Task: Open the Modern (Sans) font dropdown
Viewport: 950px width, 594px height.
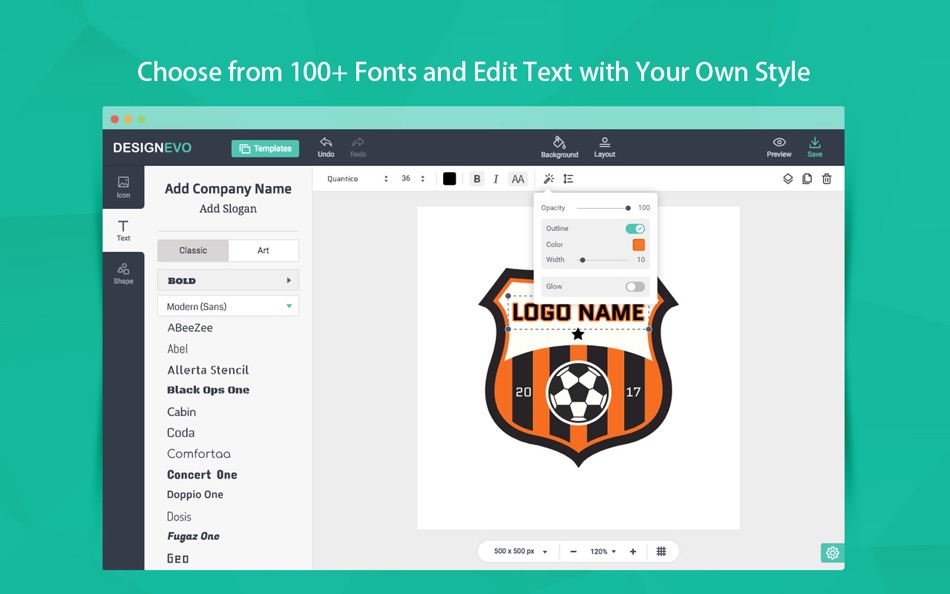Action: pos(228,306)
